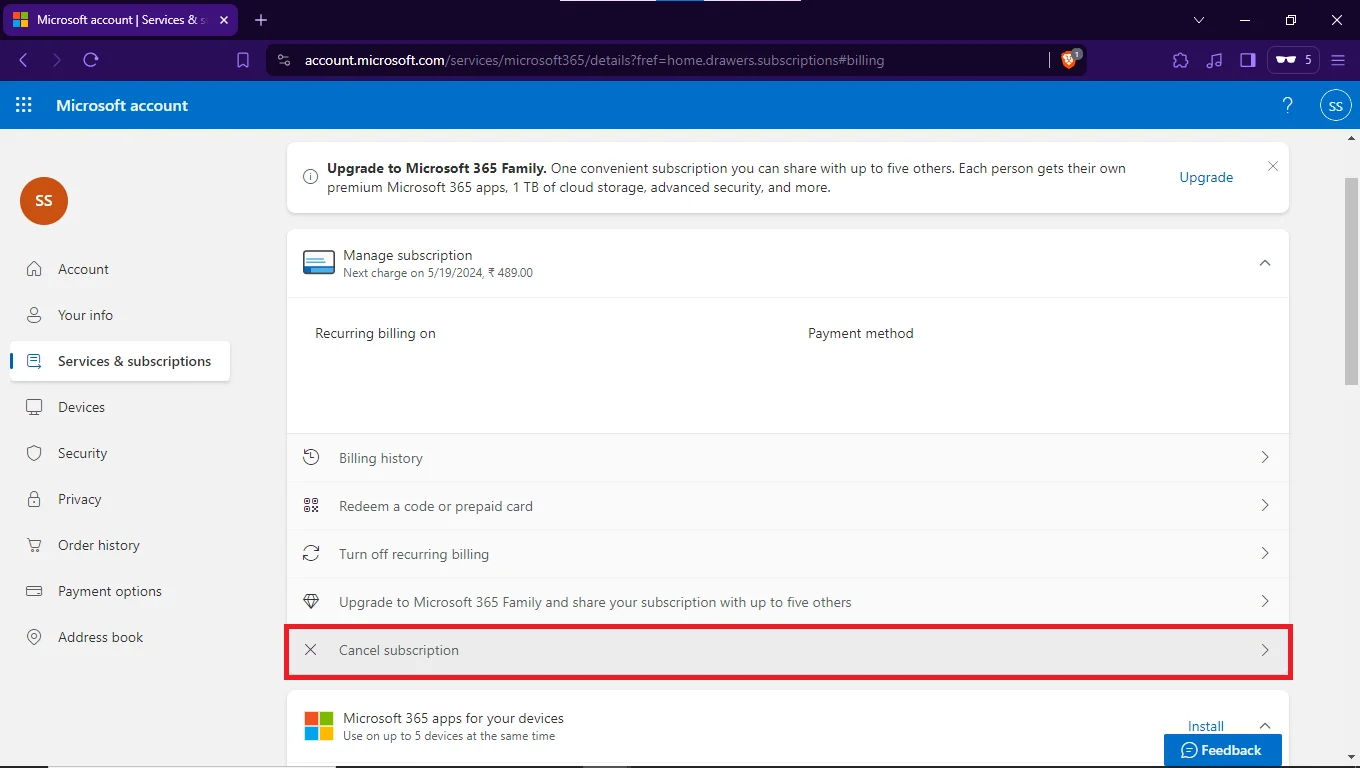Open a new browser tab
This screenshot has width=1360, height=768.
261,20
